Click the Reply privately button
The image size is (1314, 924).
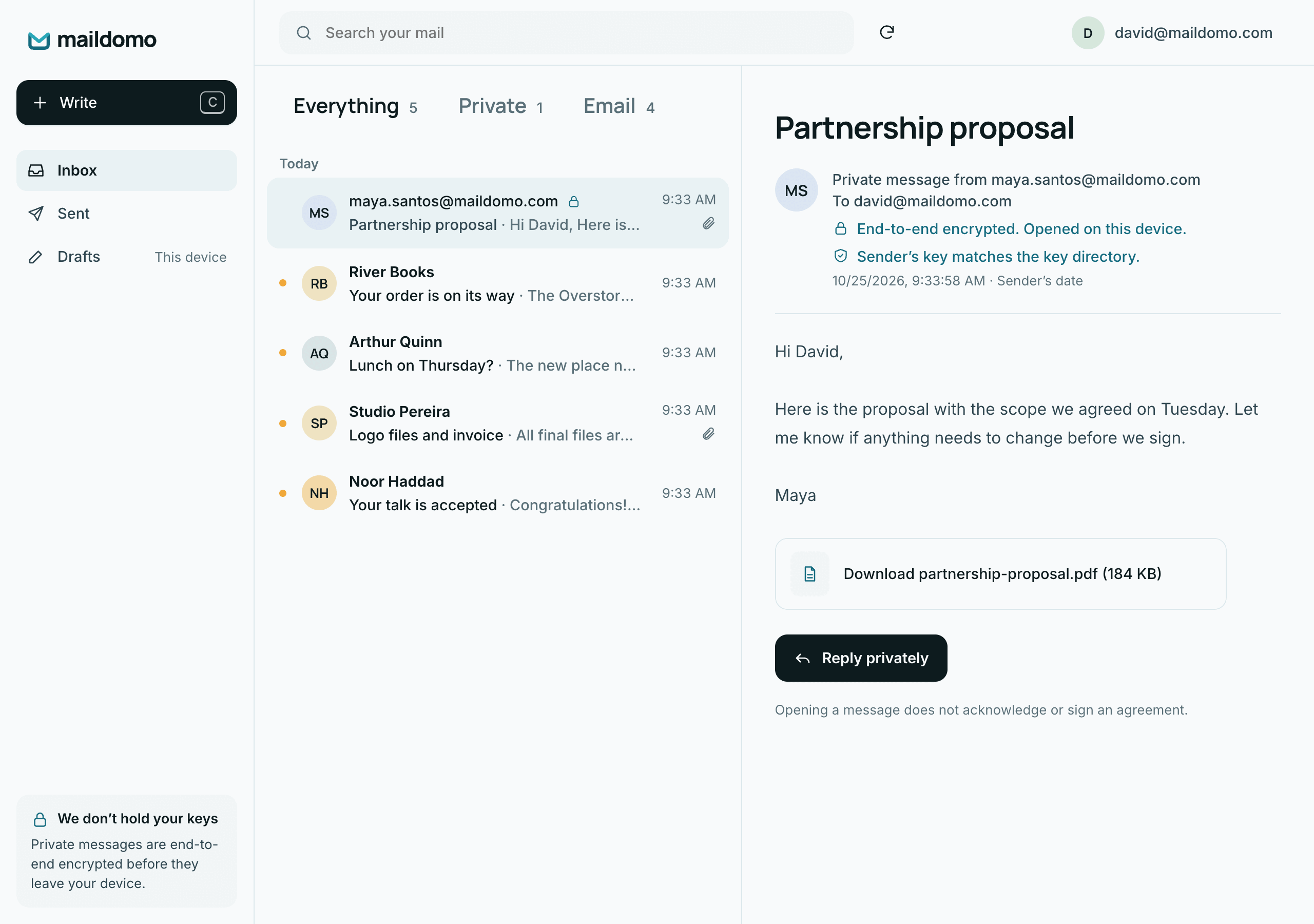pyautogui.click(x=861, y=659)
